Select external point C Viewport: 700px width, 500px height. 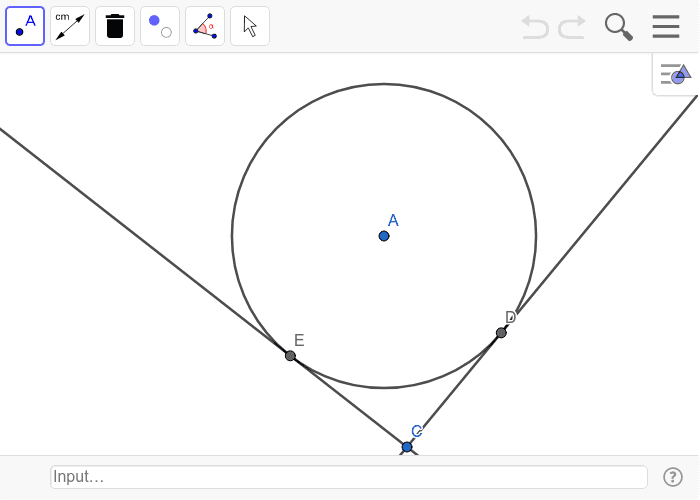407,447
